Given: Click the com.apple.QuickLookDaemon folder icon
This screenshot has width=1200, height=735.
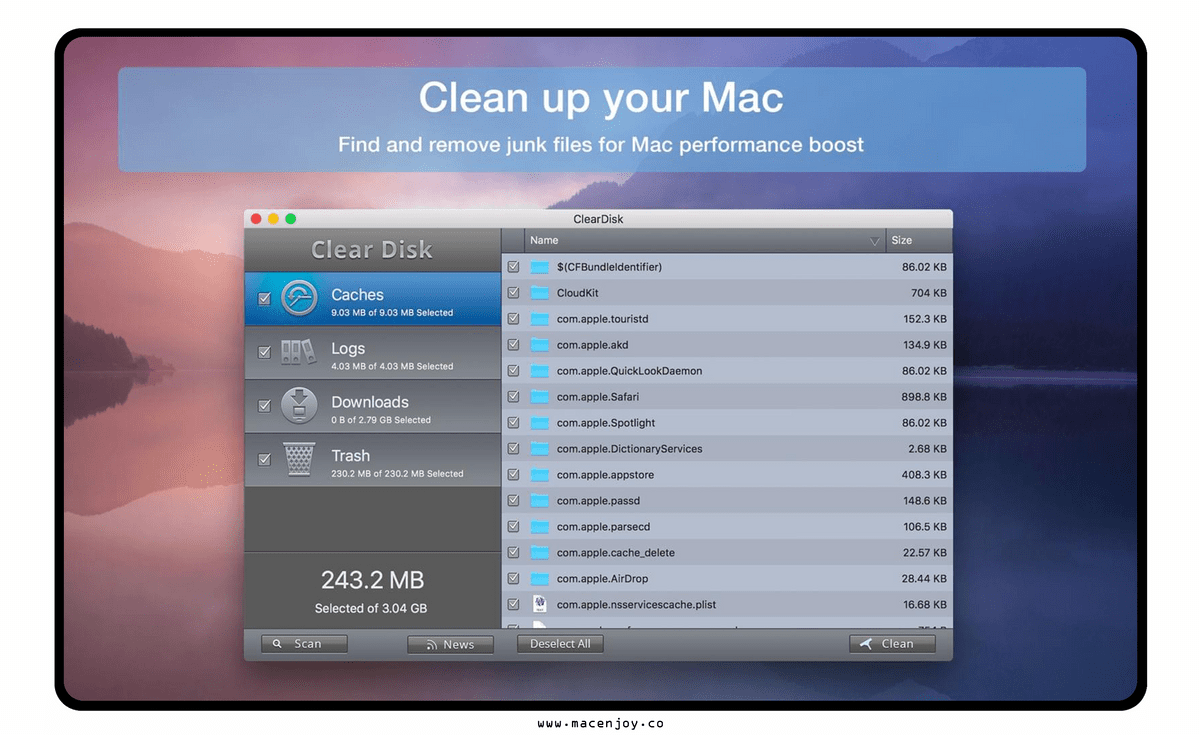Looking at the screenshot, I should click(540, 371).
